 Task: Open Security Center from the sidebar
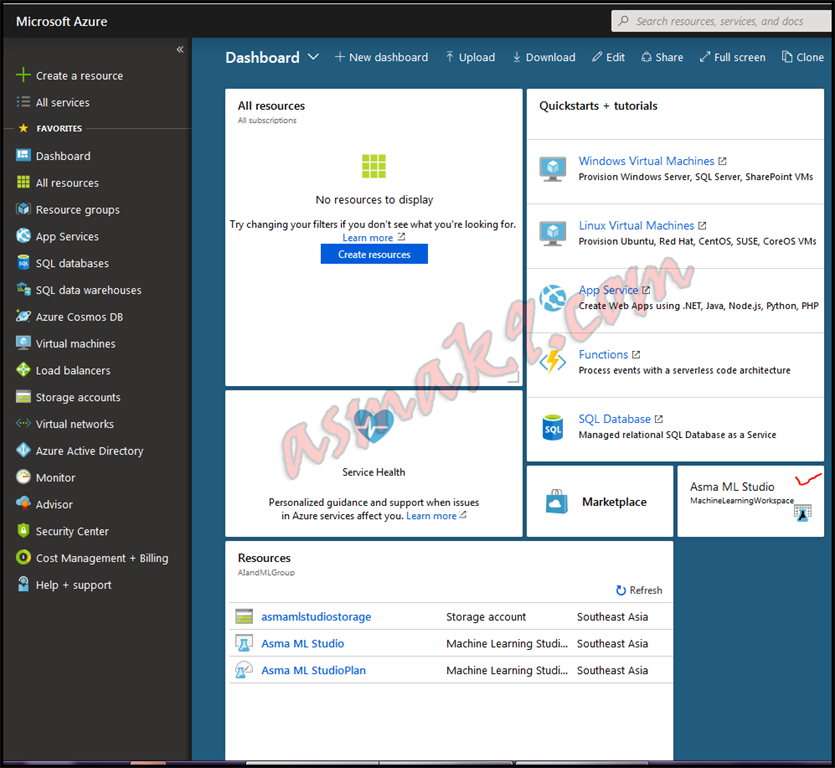[68, 531]
